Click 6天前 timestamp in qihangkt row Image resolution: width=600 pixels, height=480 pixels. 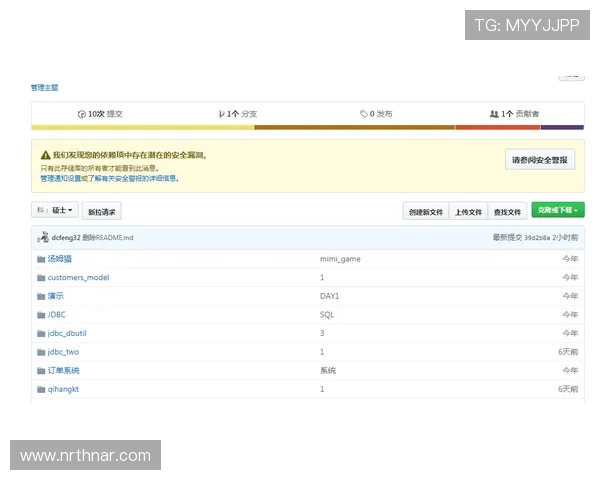coord(568,390)
